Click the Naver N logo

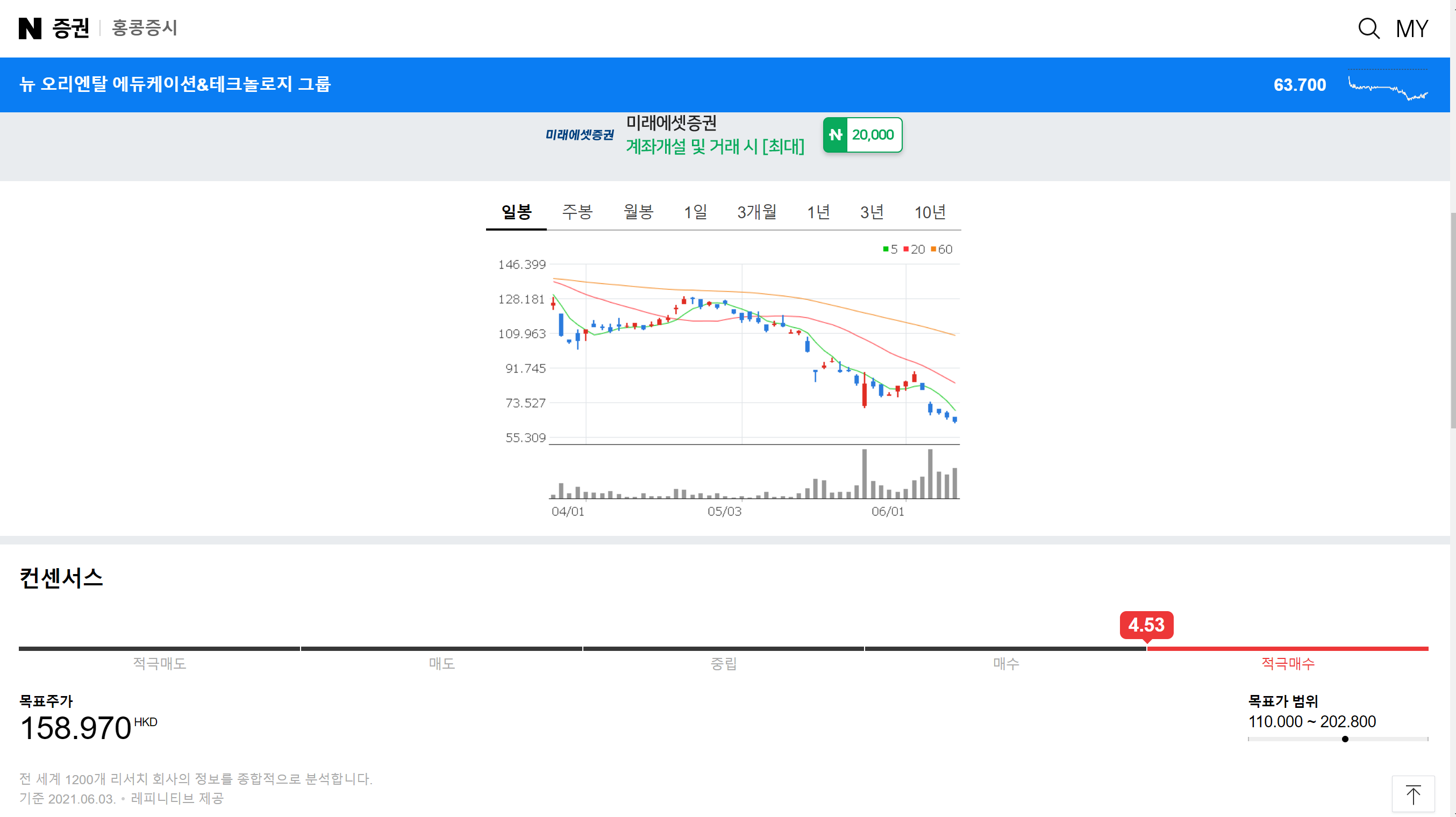click(30, 28)
